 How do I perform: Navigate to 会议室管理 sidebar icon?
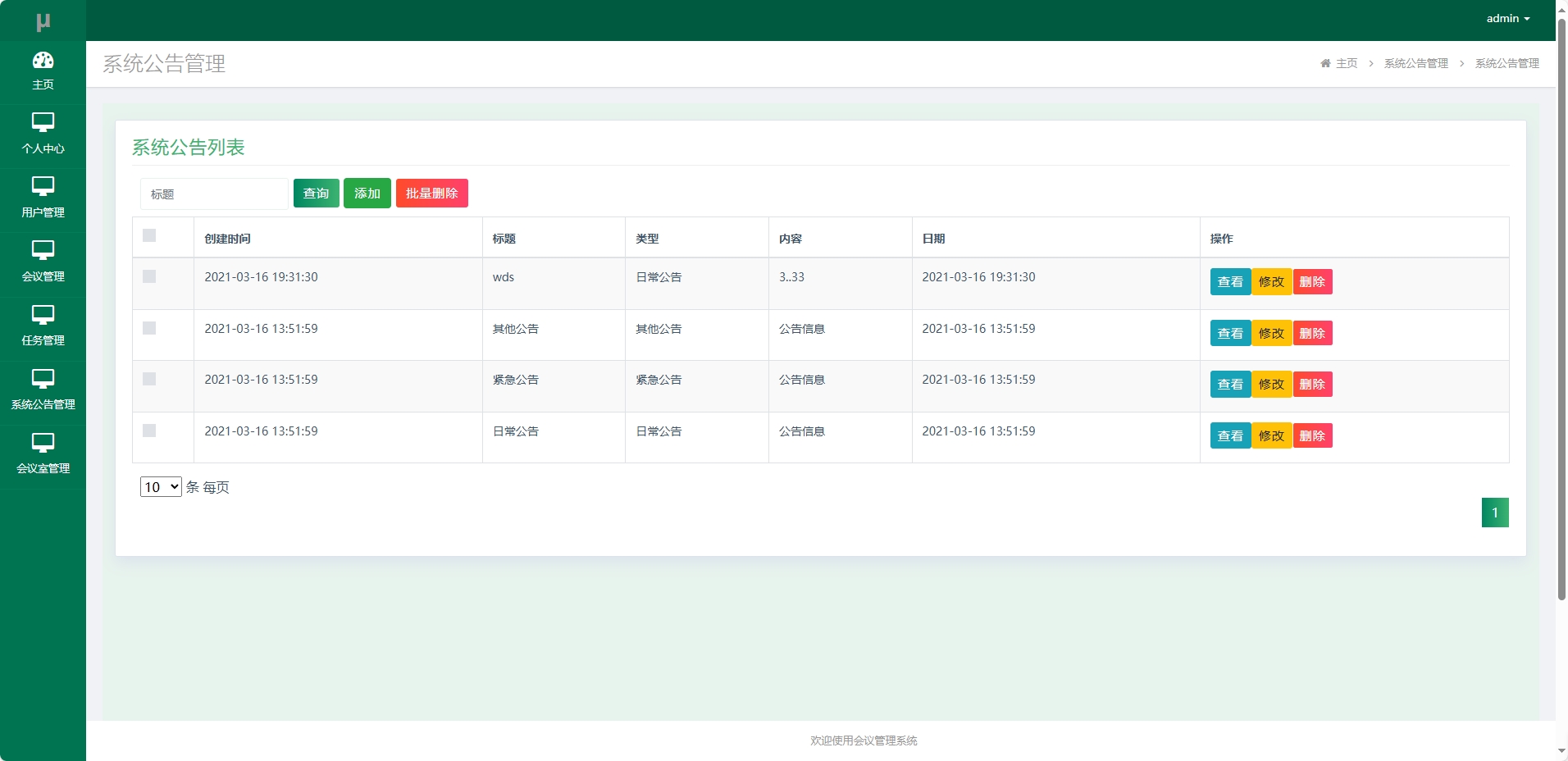[x=43, y=443]
